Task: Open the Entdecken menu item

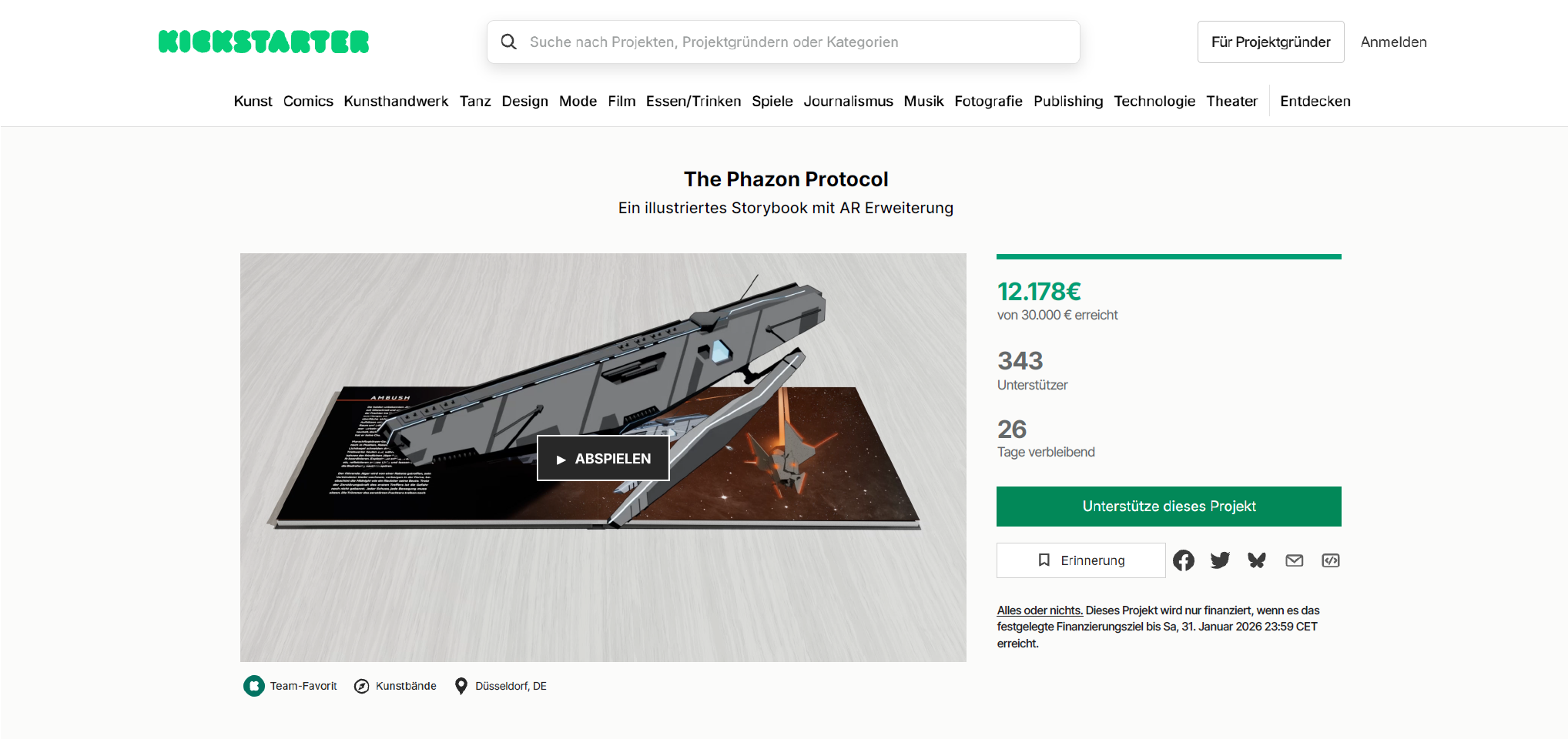Action: point(1315,101)
